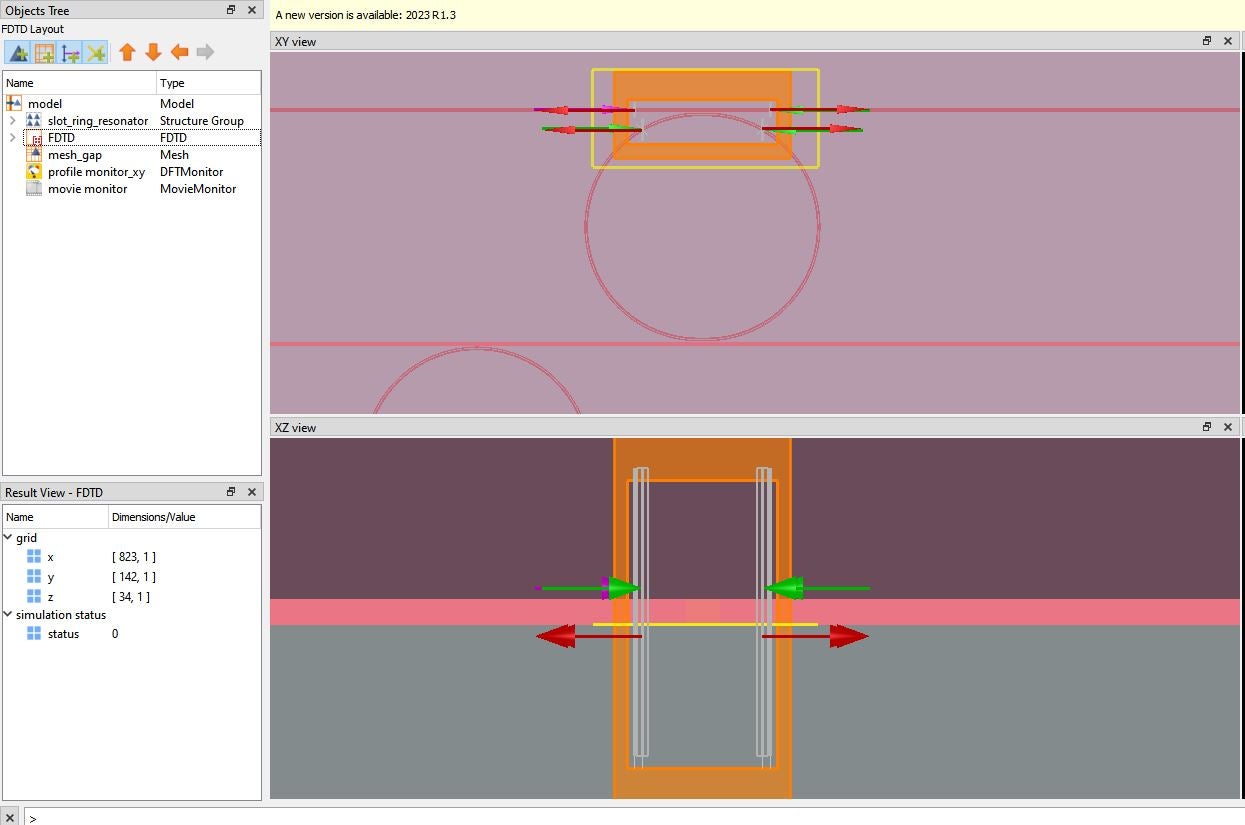Click the grey right arrow in Objects Tree
This screenshot has height=825, width=1245.
(x=205, y=52)
